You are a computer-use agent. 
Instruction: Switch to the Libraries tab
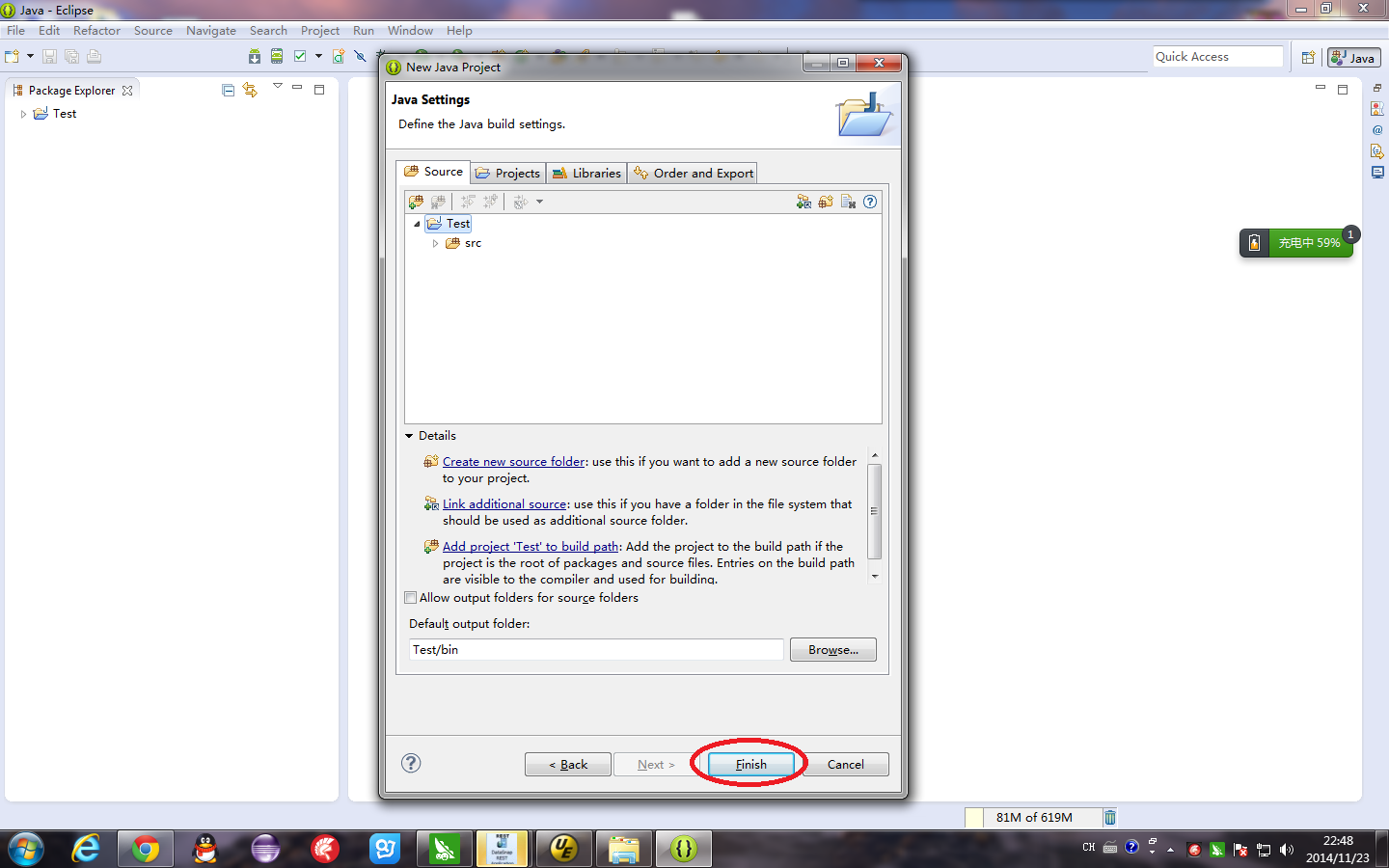[586, 174]
